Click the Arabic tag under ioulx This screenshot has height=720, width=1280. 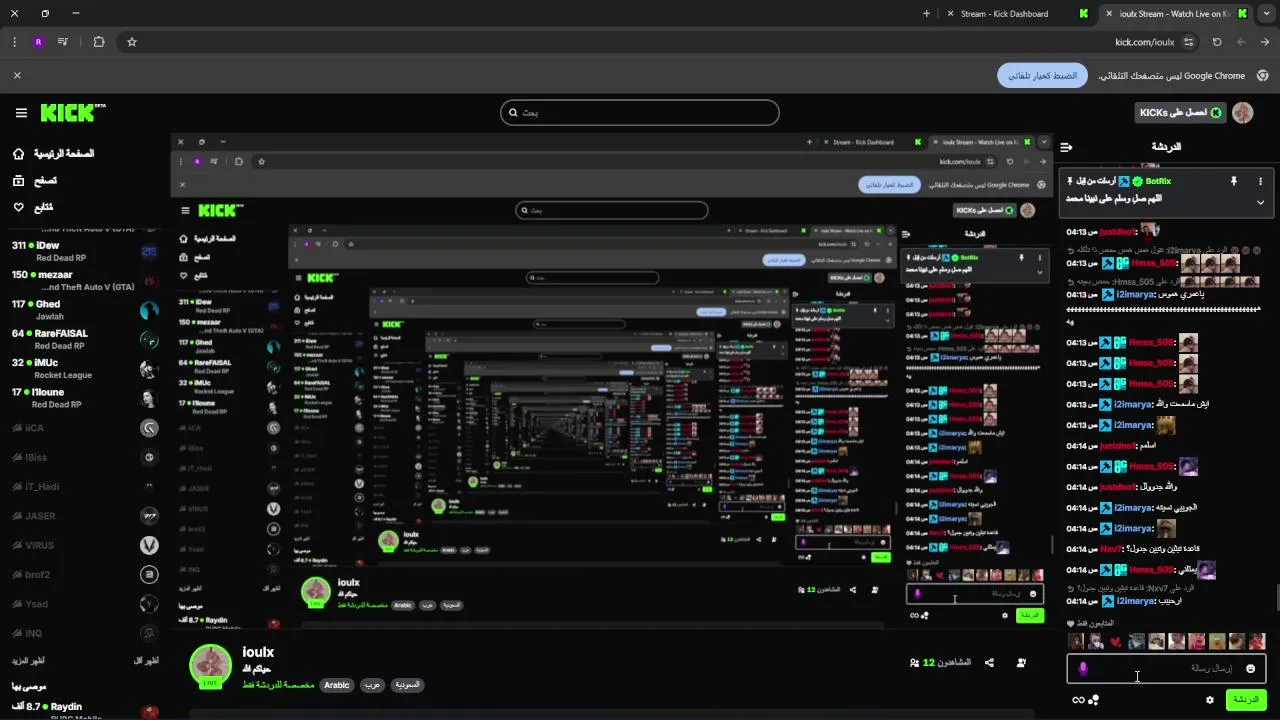(337, 686)
